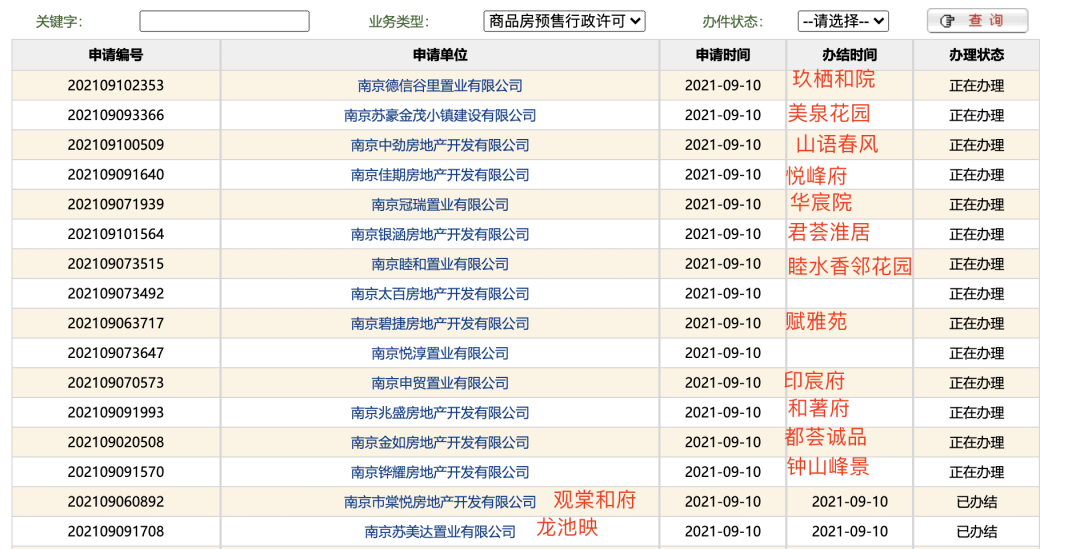This screenshot has width=1080, height=549.
Task: Open 南京碧捷房地产开发有限公司 link
Action: 440,324
